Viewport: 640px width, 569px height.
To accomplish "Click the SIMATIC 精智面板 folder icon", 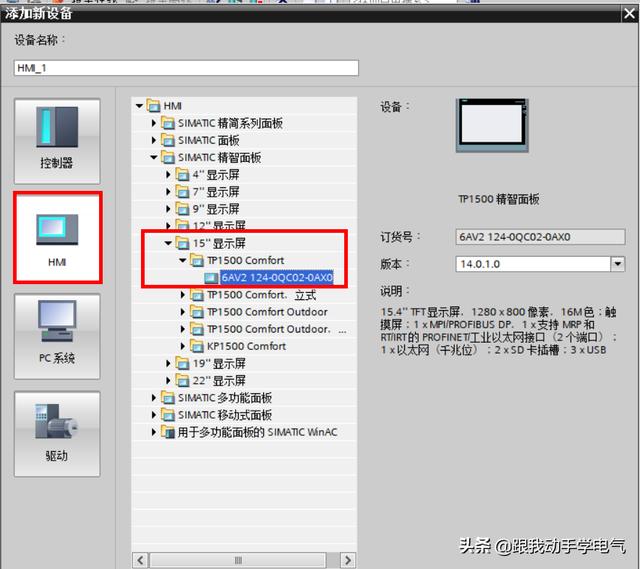I will 168,157.
